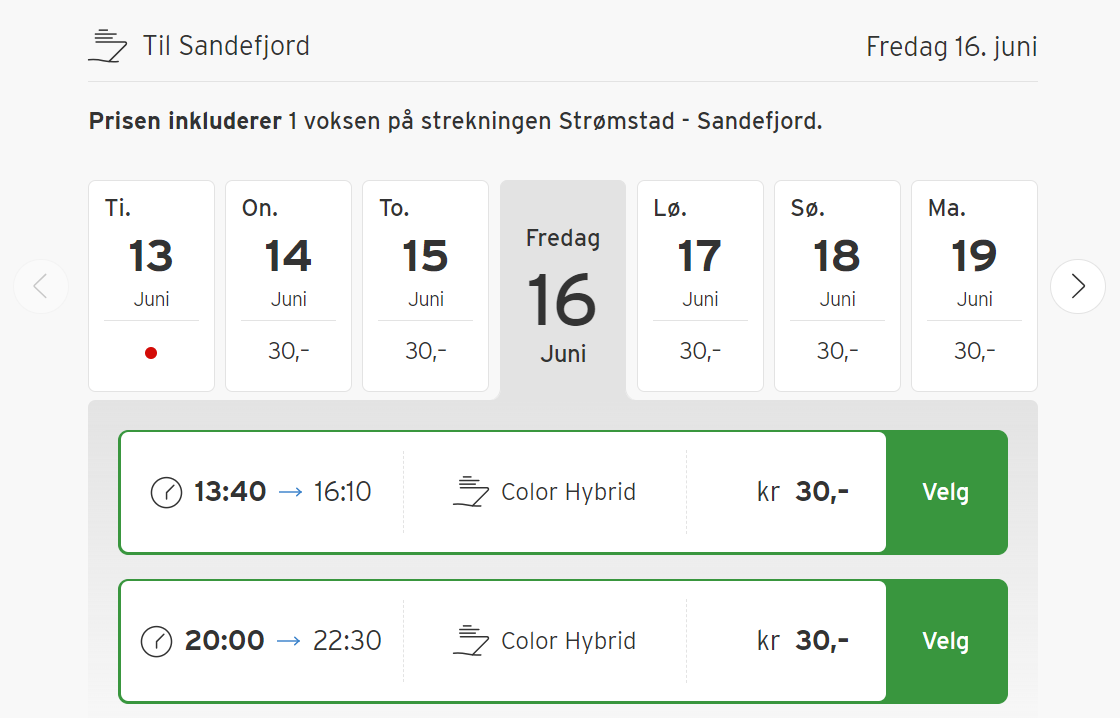This screenshot has height=718, width=1120.
Task: Show earlier dates with the left arrow
Action: pos(41,286)
